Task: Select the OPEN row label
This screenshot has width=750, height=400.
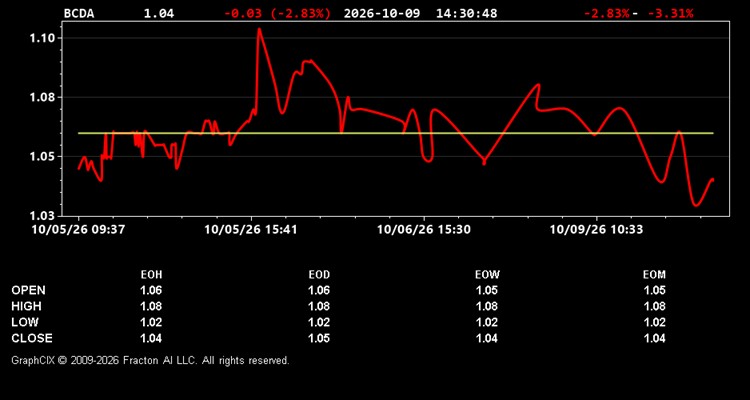Action: [28, 290]
